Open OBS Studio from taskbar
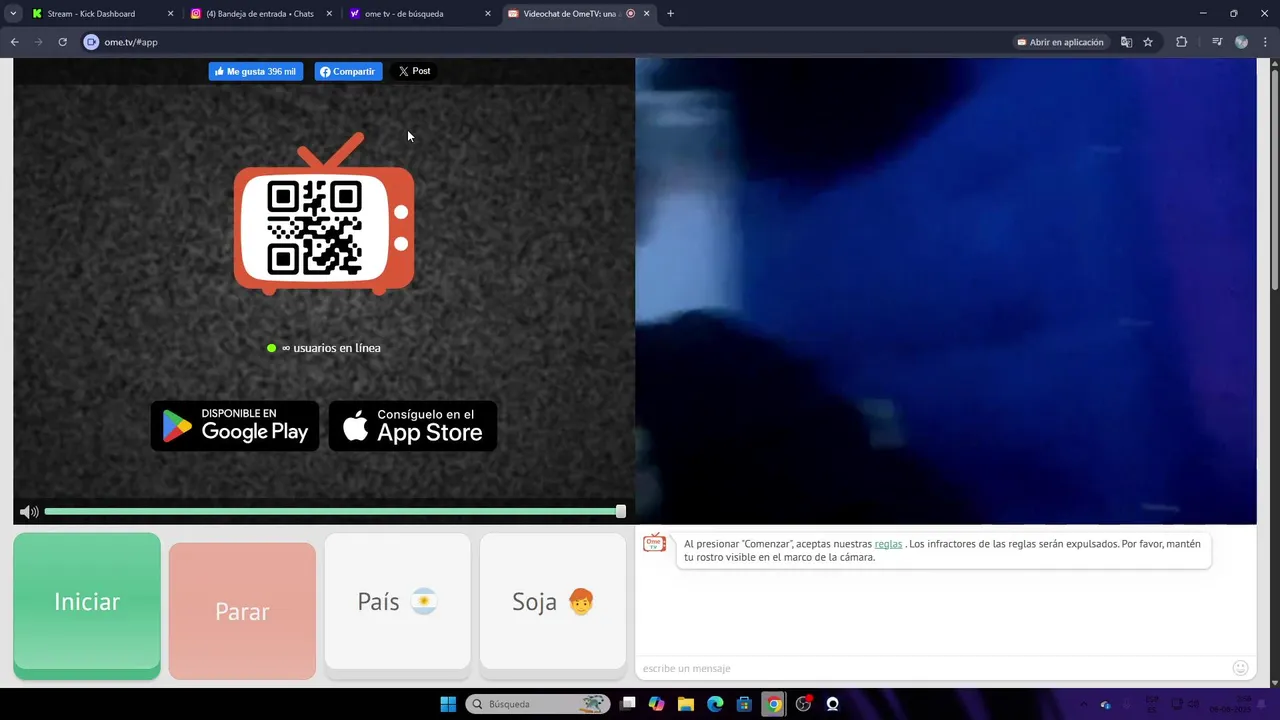Viewport: 1280px width, 720px height. tap(803, 704)
